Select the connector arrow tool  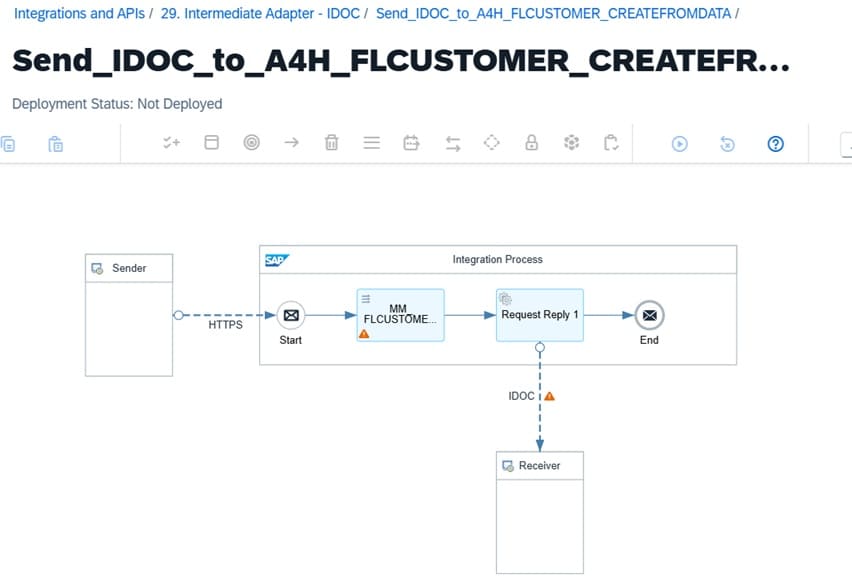pos(292,143)
